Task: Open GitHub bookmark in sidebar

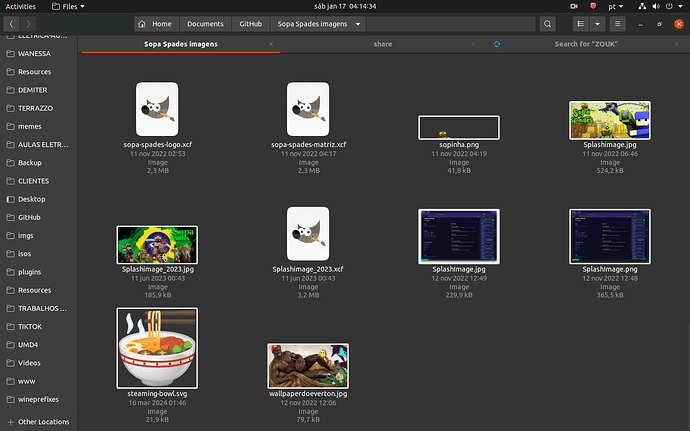Action: pos(39,217)
